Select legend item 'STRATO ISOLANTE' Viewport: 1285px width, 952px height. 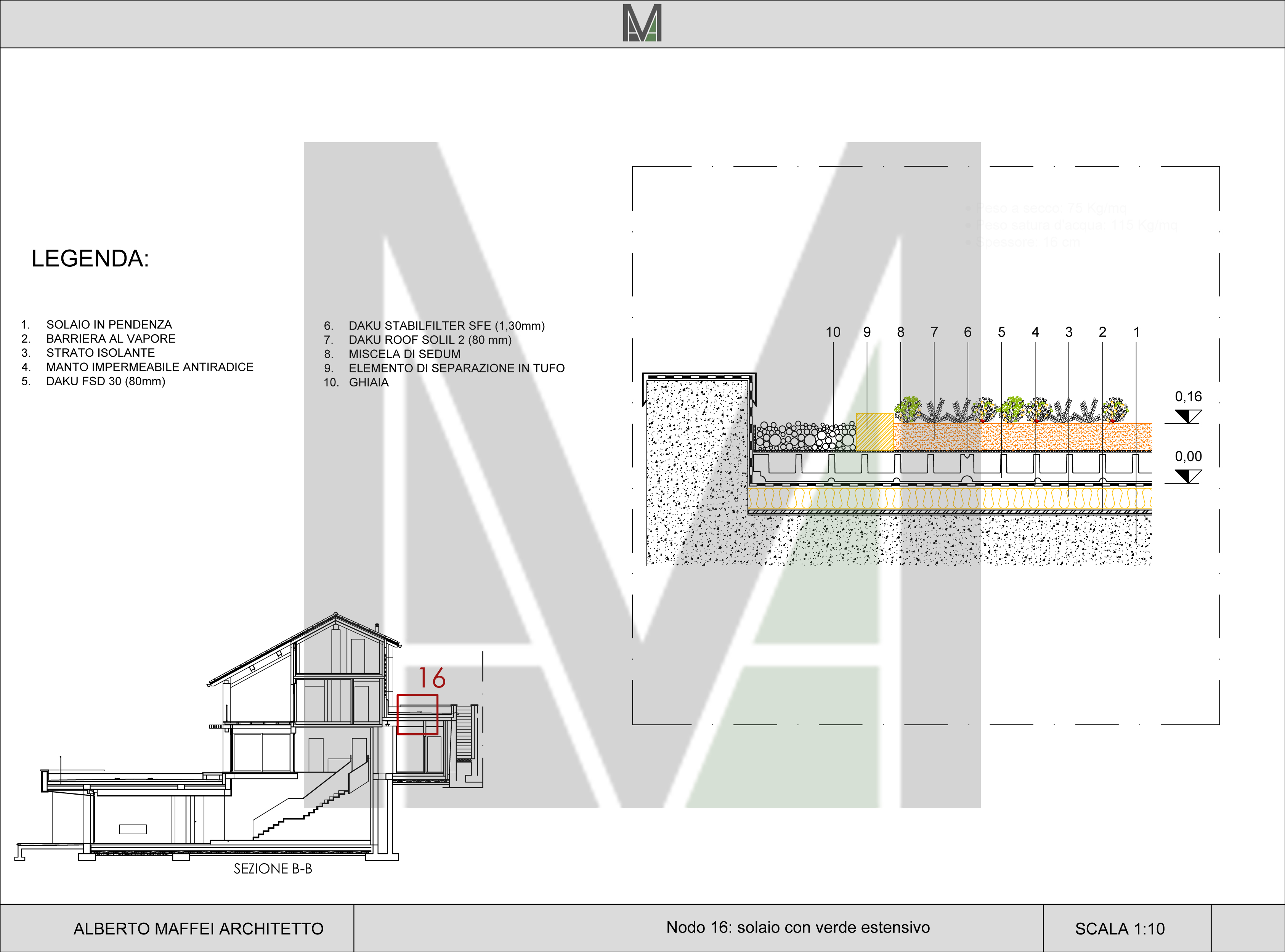[x=100, y=353]
